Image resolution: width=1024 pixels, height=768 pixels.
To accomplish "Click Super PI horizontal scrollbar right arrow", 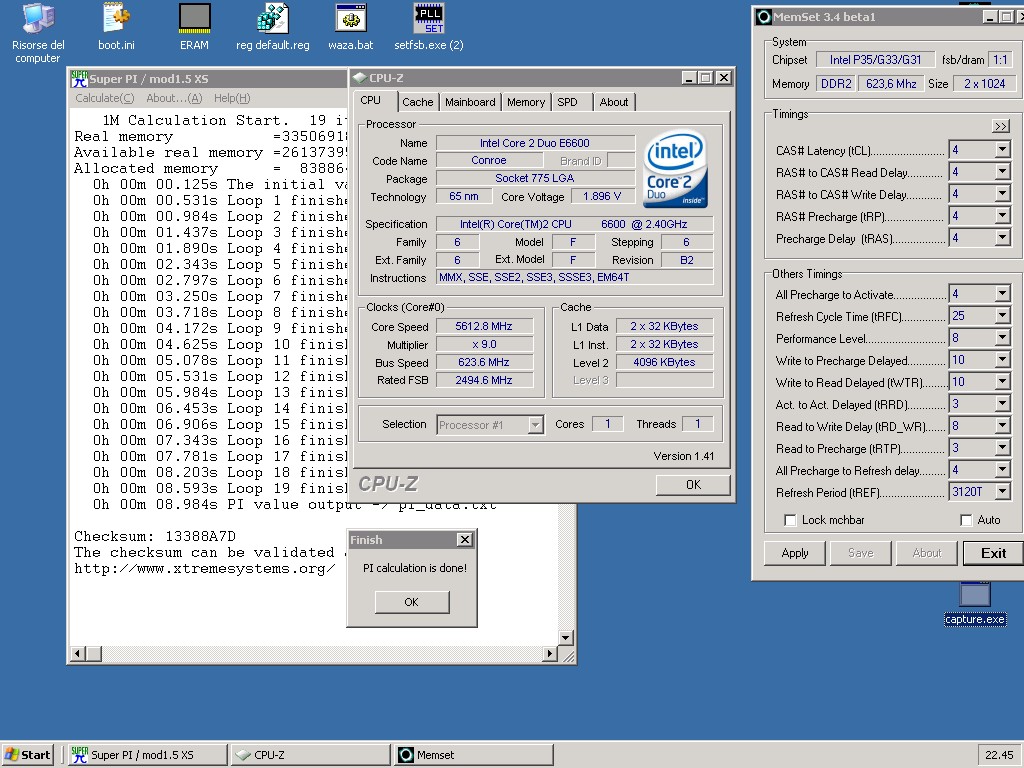I will point(550,653).
